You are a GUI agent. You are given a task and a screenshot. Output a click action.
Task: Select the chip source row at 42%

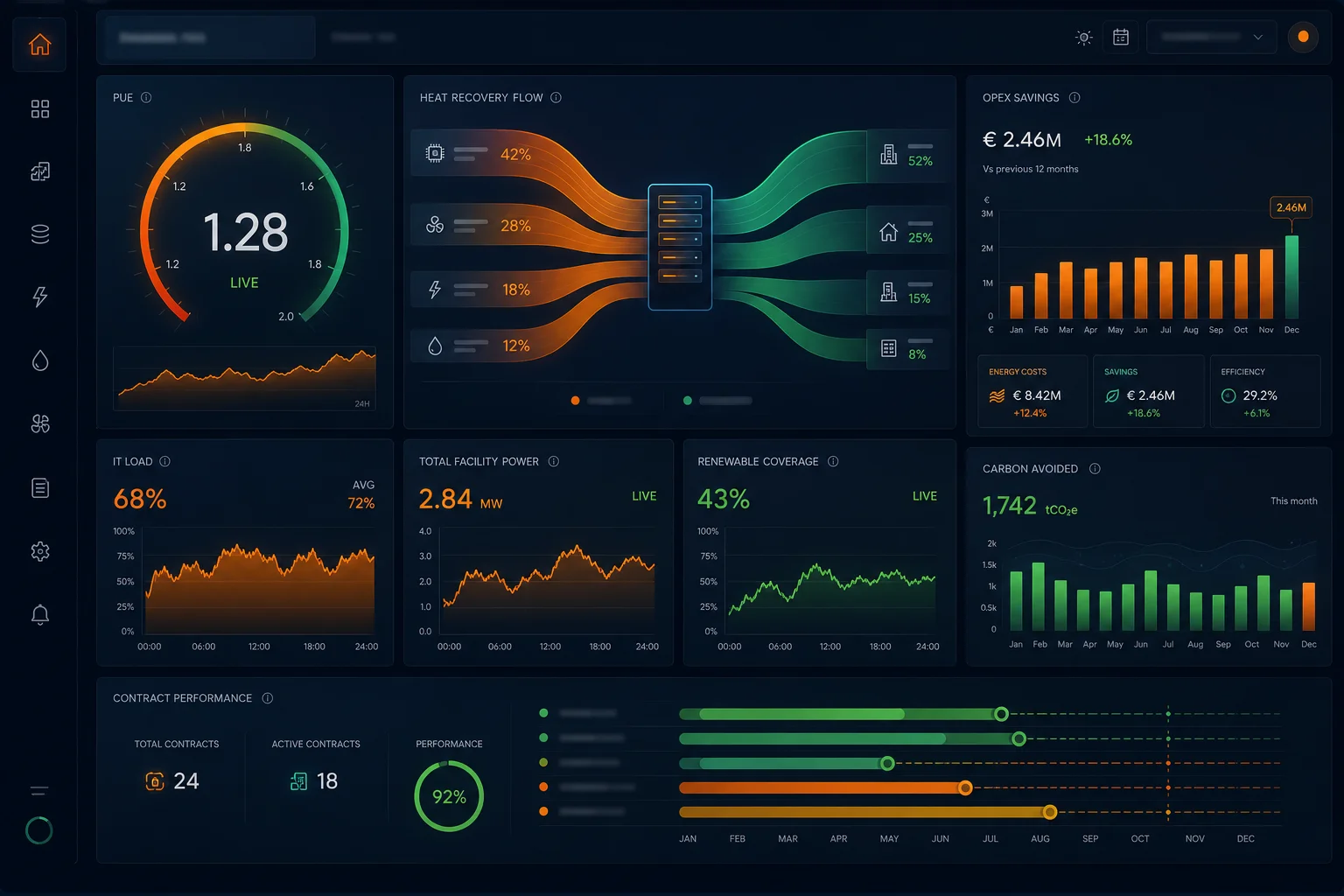coord(478,154)
